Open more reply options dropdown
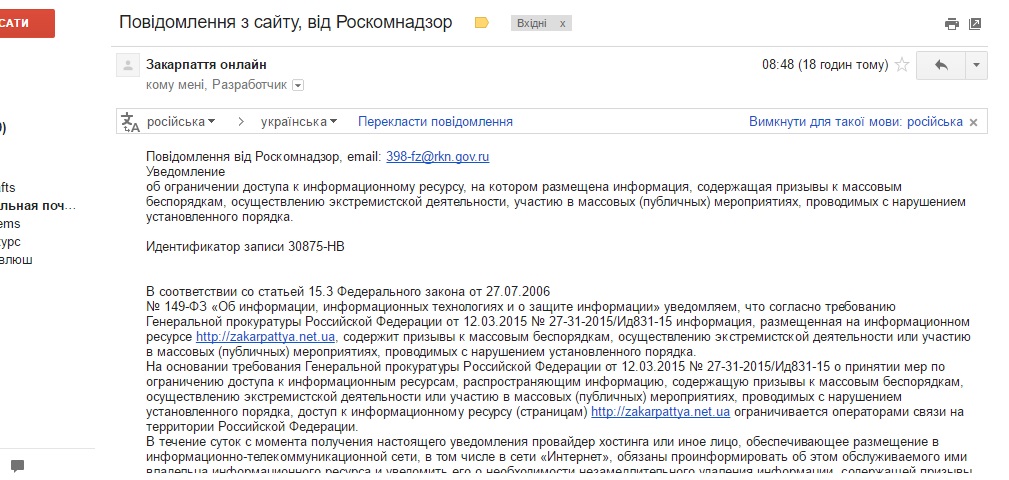1009x480 pixels. [x=976, y=65]
